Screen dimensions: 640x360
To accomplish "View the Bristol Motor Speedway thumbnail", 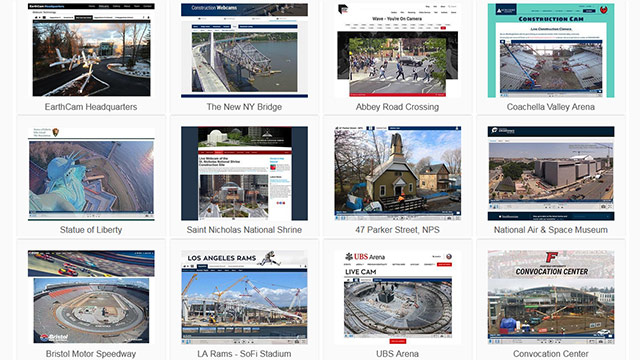I will click(91, 297).
